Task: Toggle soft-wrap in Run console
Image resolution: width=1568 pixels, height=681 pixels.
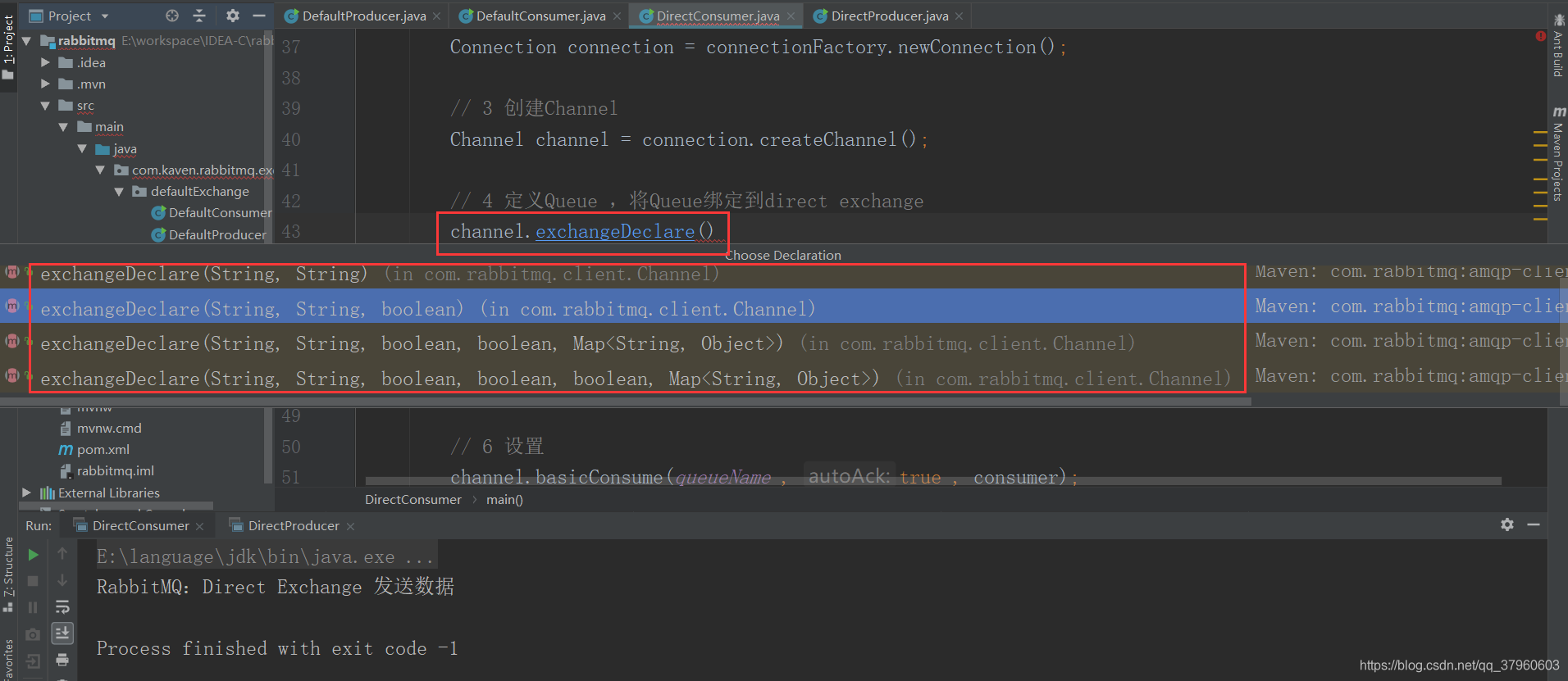Action: click(62, 607)
